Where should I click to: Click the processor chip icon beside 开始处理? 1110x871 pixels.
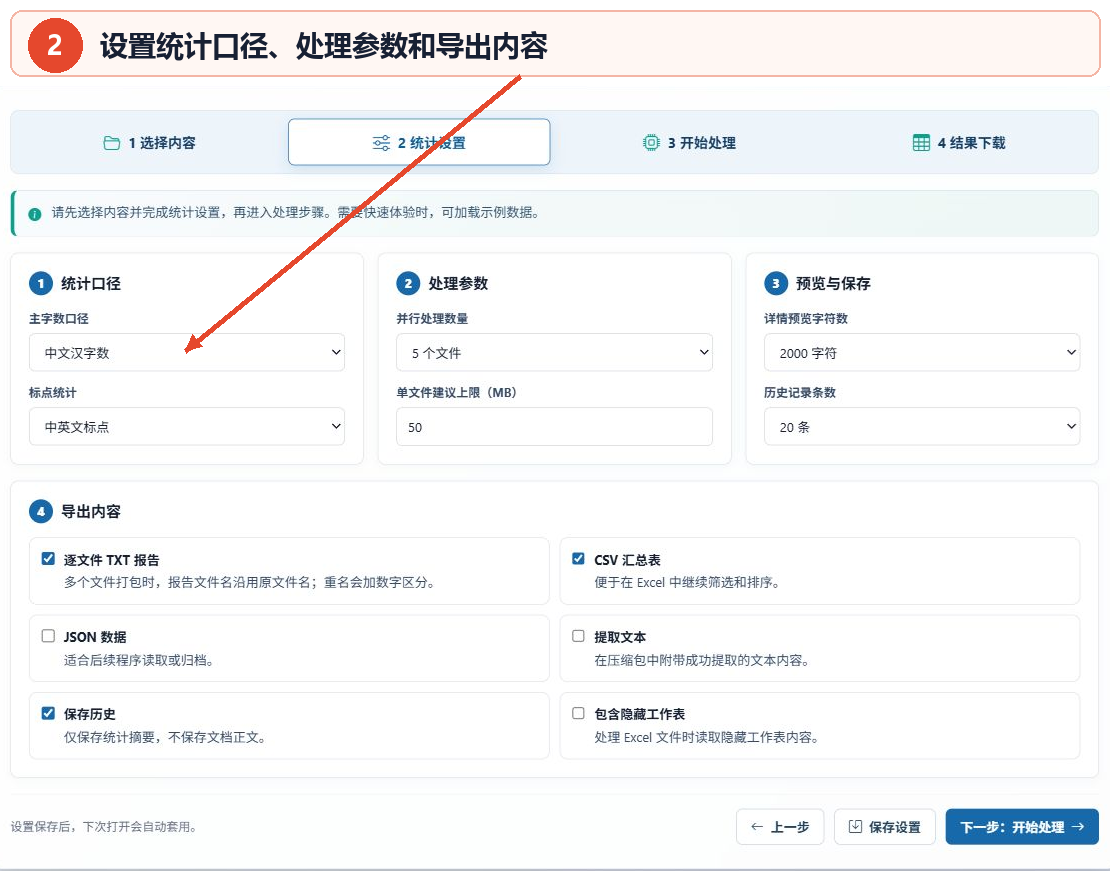click(x=651, y=143)
